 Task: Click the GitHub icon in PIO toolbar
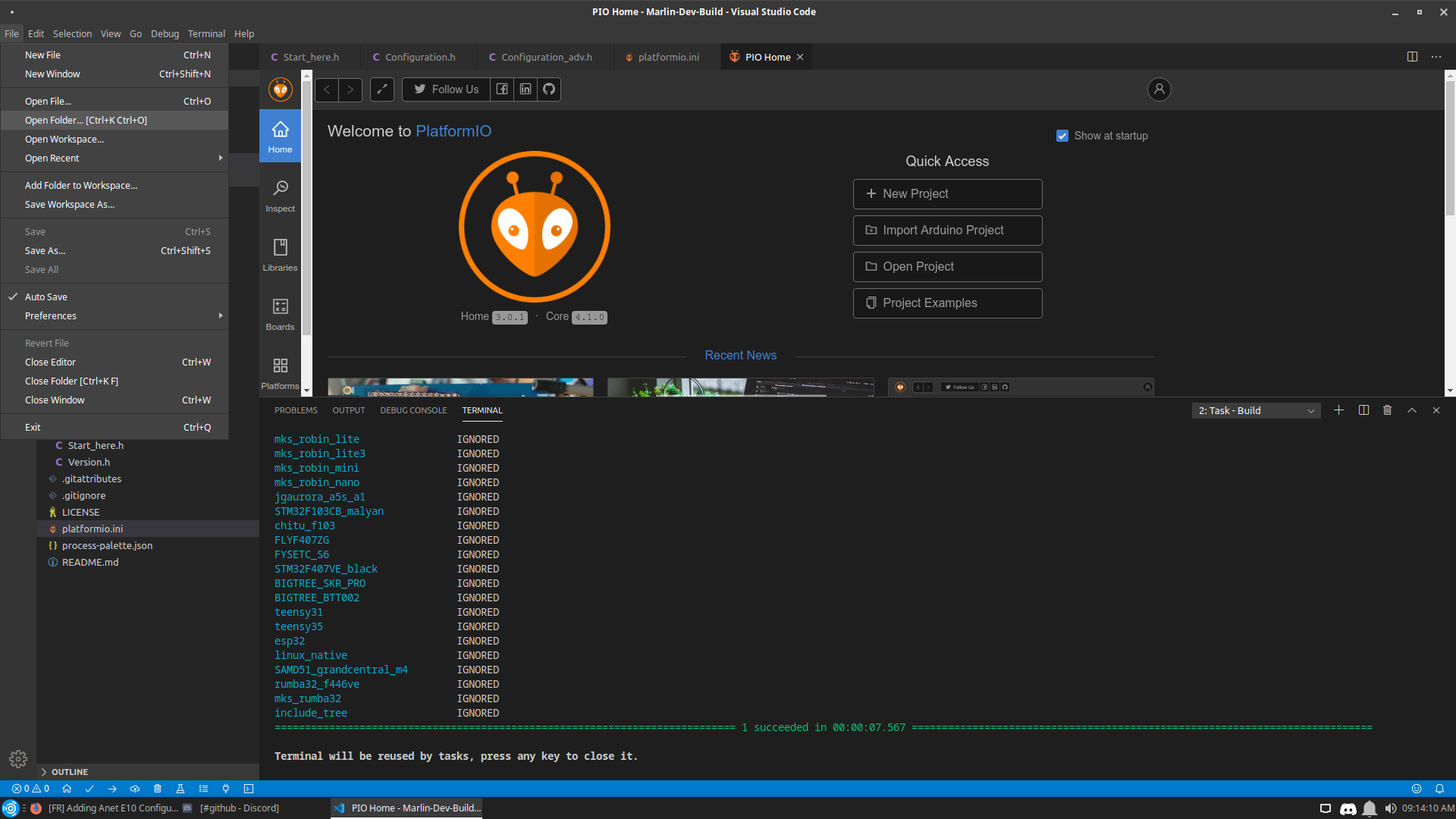[x=549, y=89]
